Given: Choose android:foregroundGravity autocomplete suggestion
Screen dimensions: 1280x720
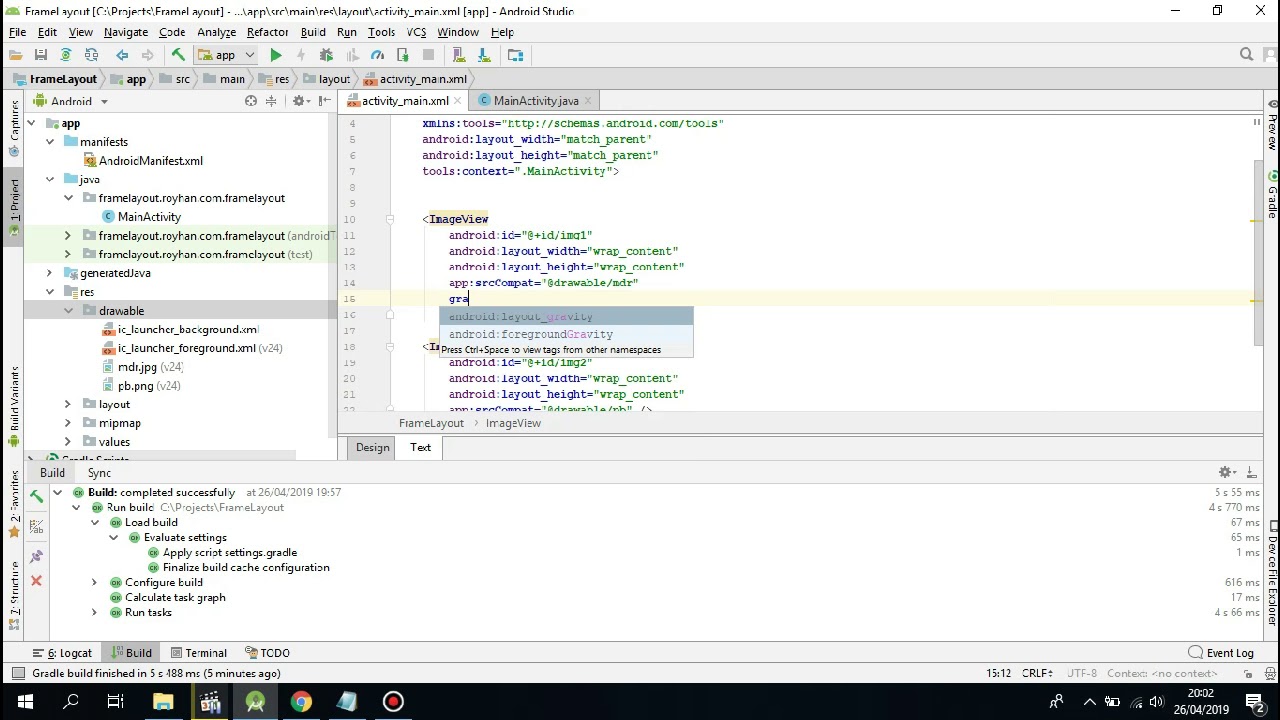Looking at the screenshot, I should (566, 334).
